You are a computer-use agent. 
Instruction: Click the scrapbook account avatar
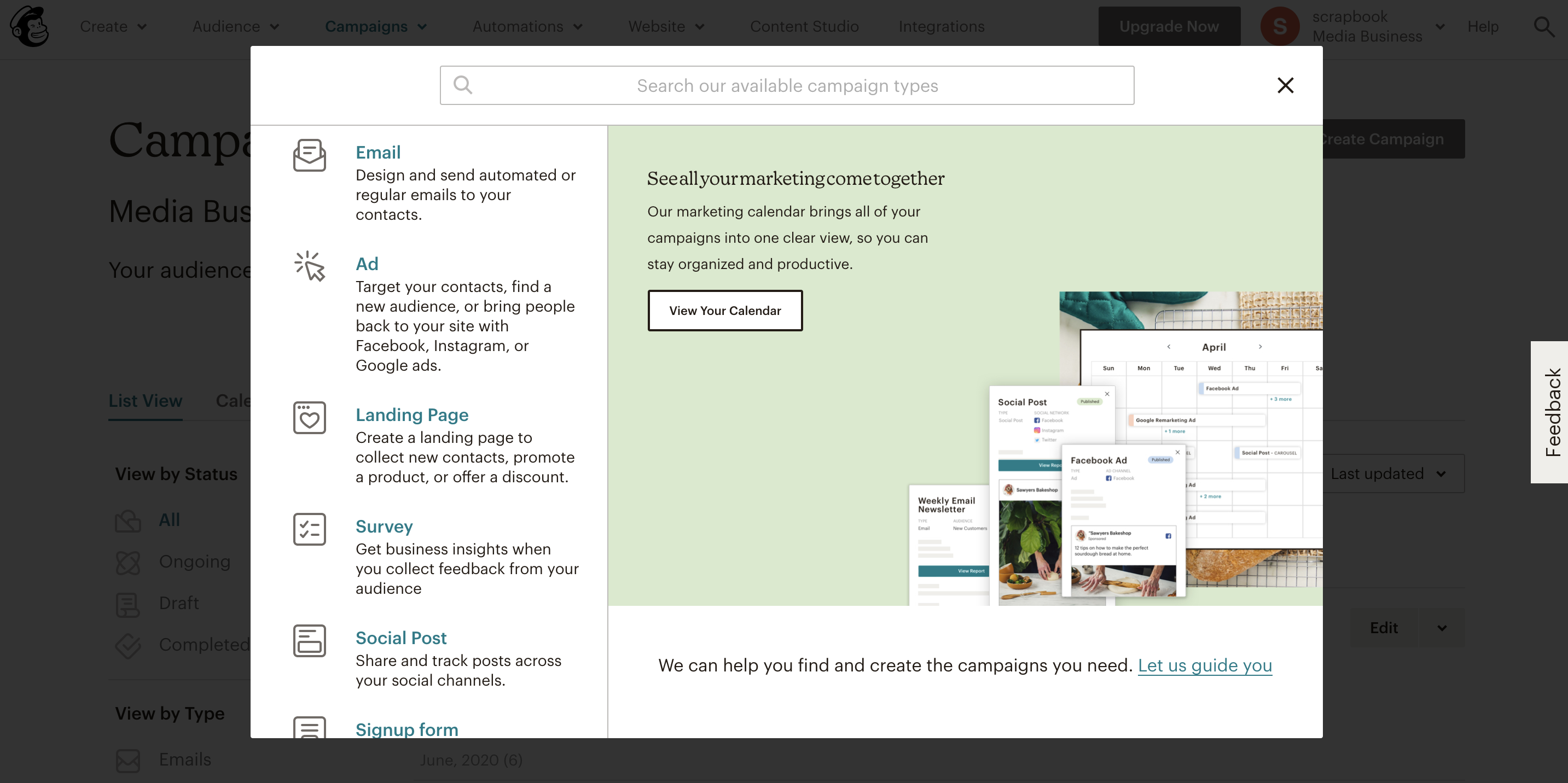click(1280, 26)
